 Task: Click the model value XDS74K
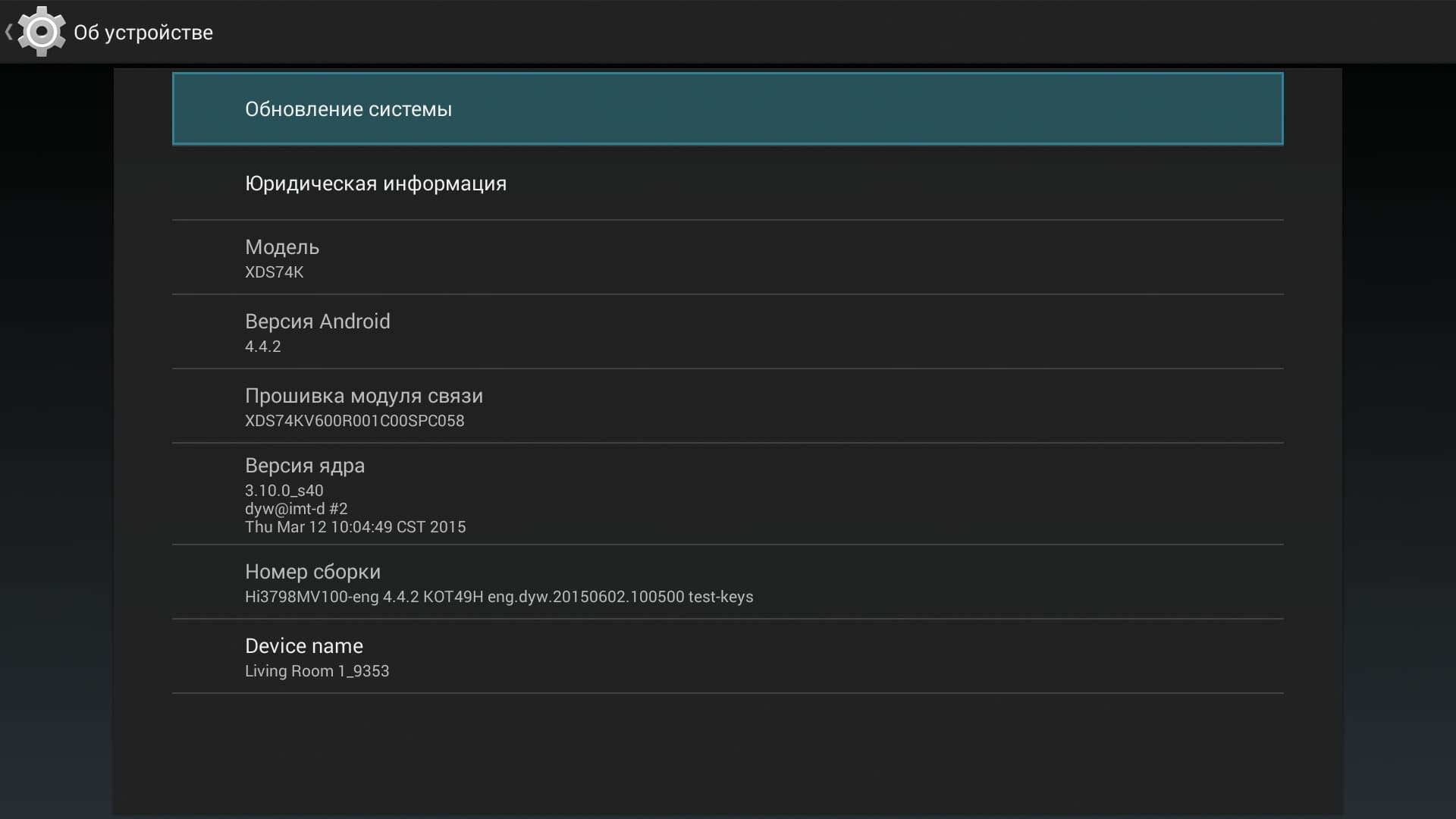point(274,272)
